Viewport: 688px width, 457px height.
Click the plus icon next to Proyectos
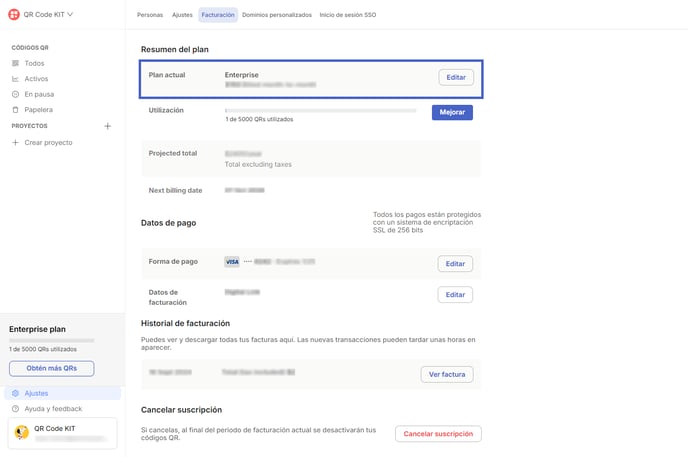tap(108, 126)
